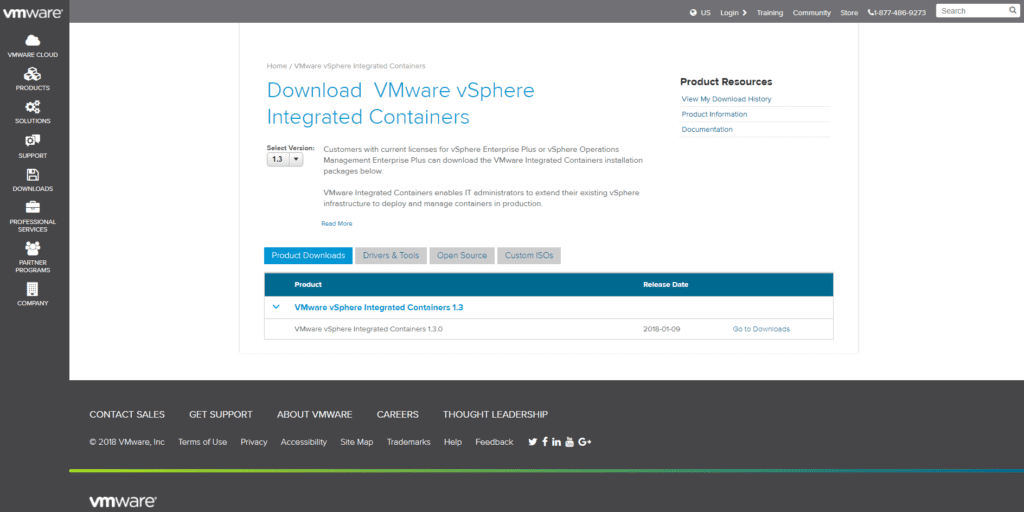Viewport: 1024px width, 512px height.
Task: Click the Read More link
Action: point(336,223)
